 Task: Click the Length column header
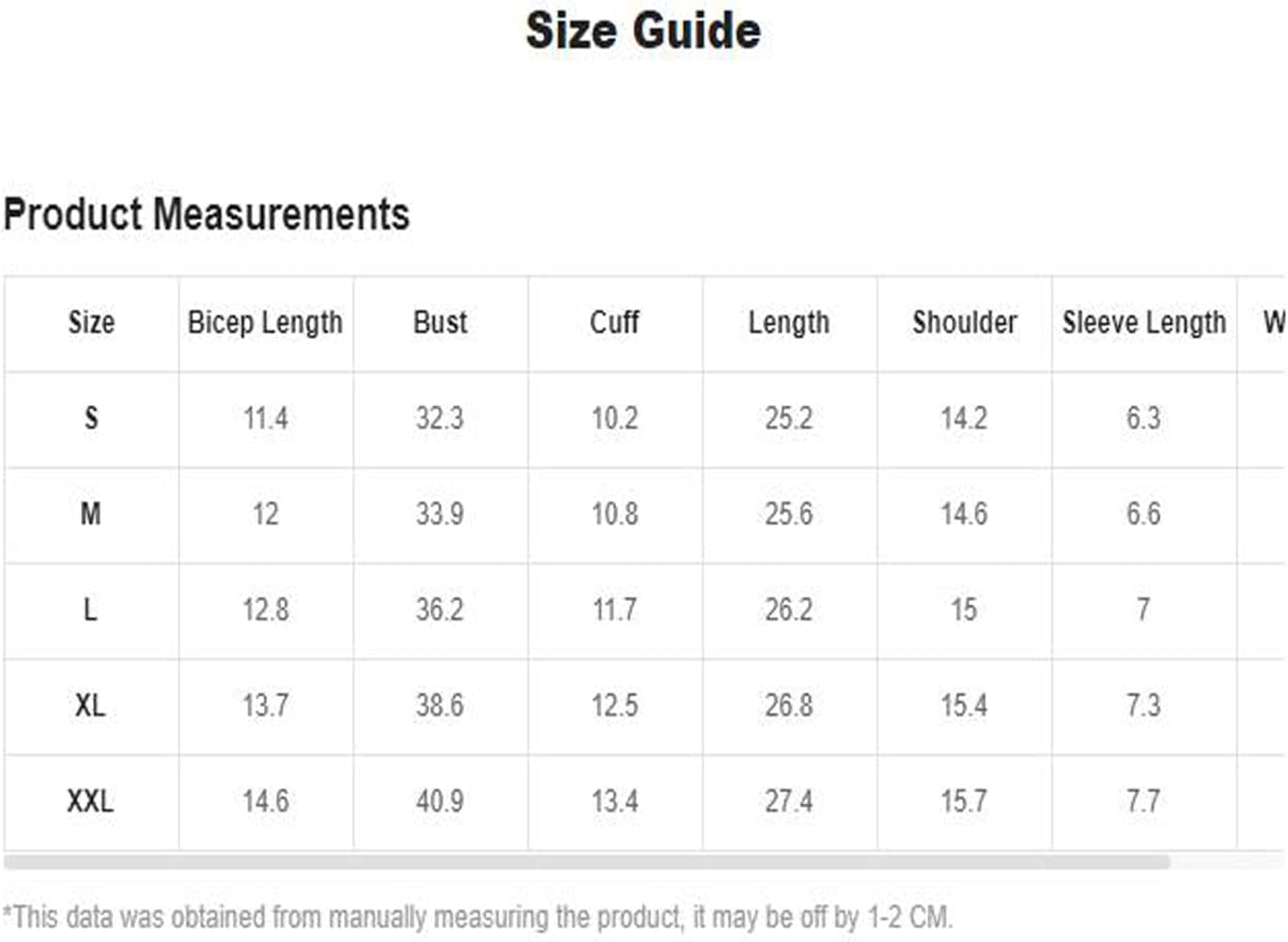coord(789,322)
